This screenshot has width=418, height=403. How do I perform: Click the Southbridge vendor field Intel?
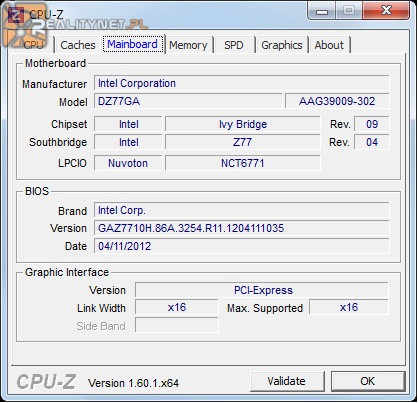(128, 142)
